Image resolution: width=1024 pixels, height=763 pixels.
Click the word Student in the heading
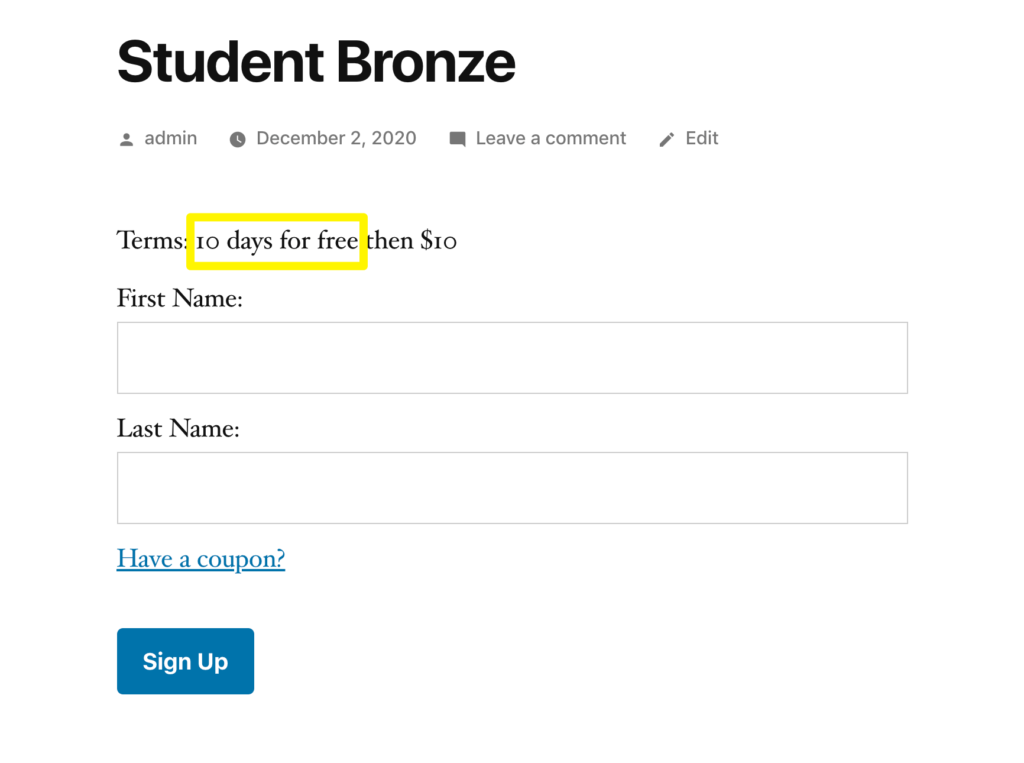pyautogui.click(x=220, y=62)
